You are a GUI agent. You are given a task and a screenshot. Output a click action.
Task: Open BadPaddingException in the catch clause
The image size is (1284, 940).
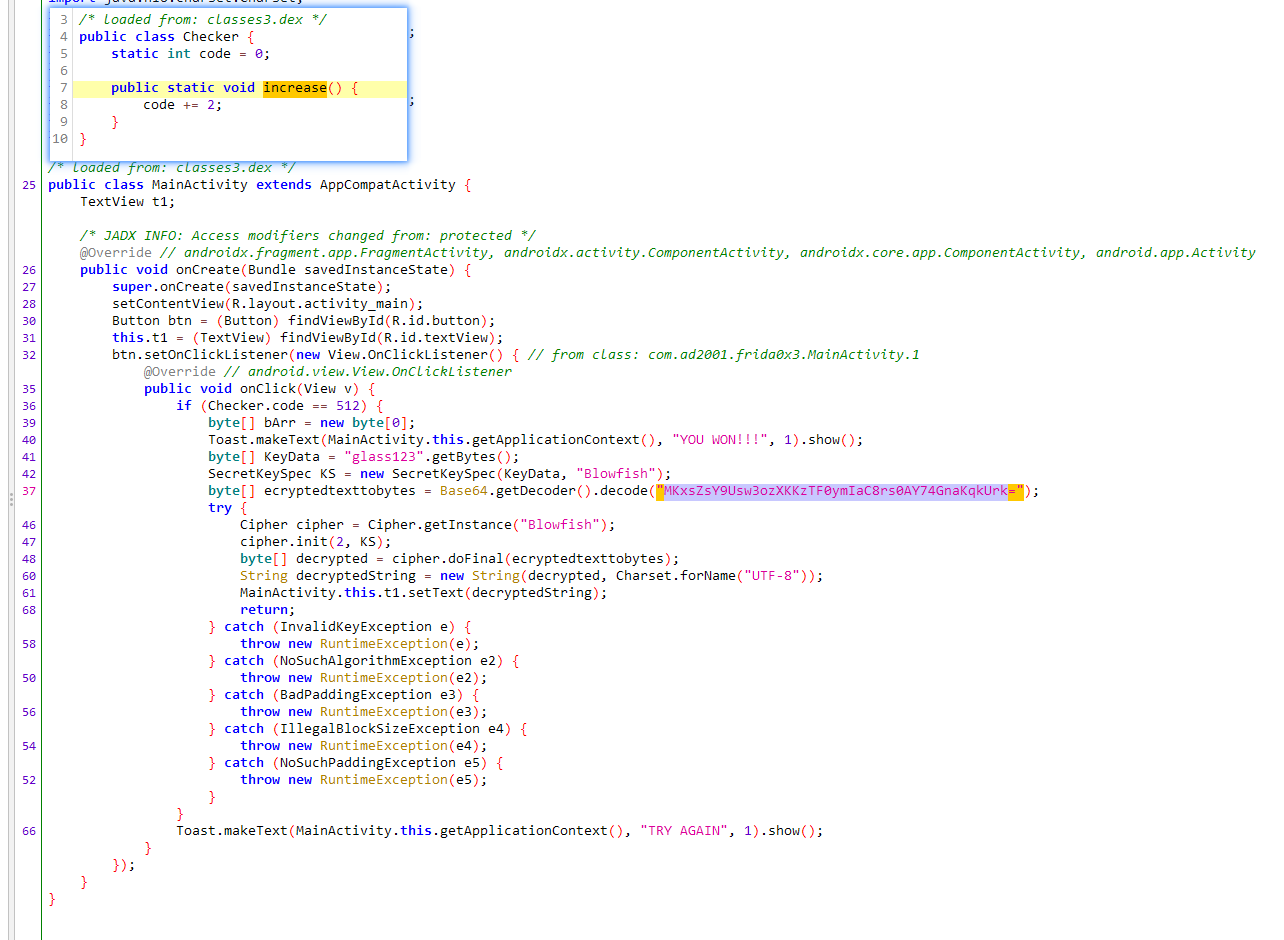[352, 695]
